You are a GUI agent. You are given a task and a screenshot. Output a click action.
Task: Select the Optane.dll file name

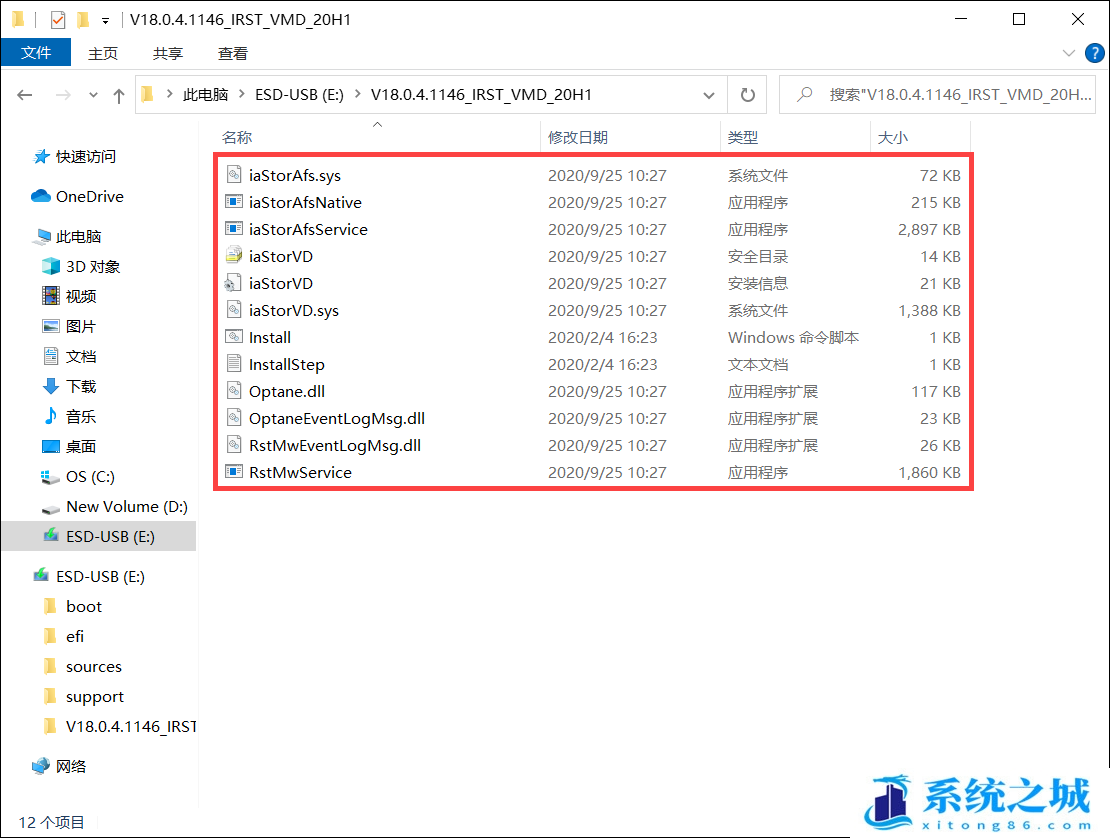click(x=287, y=391)
